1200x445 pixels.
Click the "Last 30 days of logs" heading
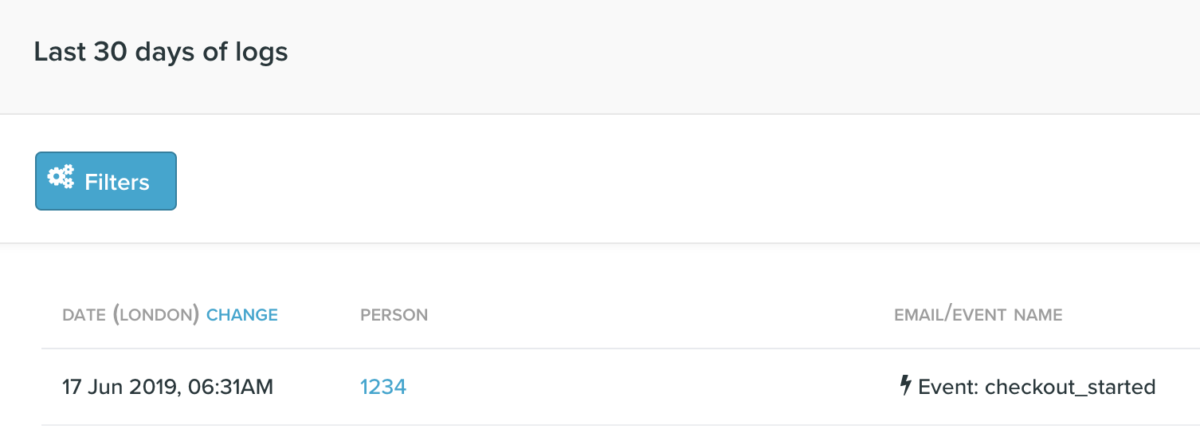pyautogui.click(x=161, y=52)
